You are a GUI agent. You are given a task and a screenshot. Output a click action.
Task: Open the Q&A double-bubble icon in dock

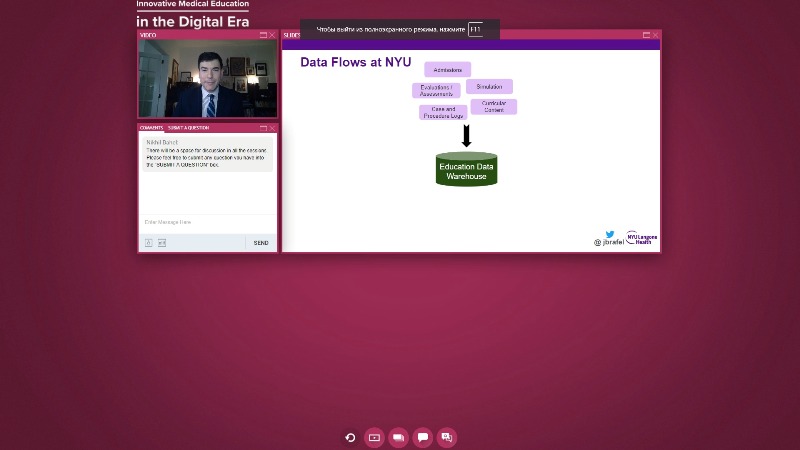[447, 437]
